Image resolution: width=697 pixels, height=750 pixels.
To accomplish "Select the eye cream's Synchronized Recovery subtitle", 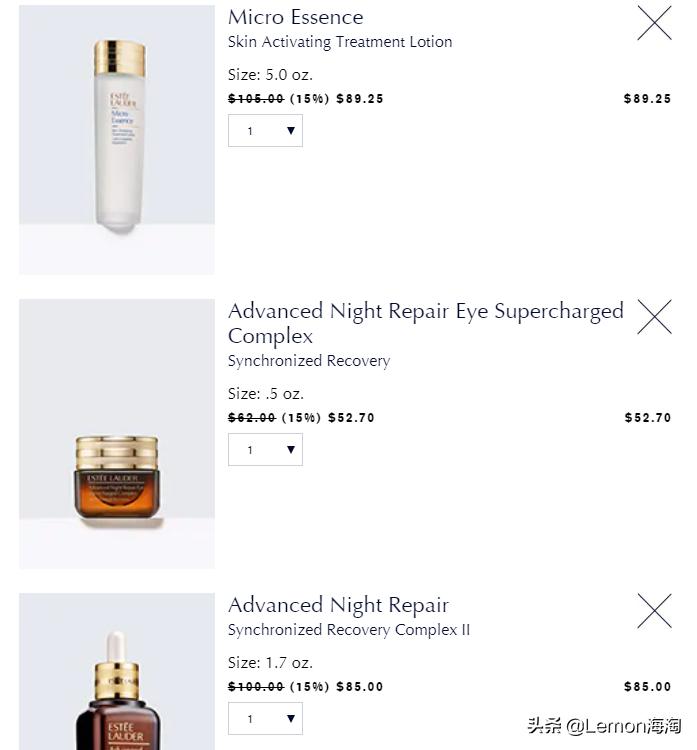I will 309,361.
